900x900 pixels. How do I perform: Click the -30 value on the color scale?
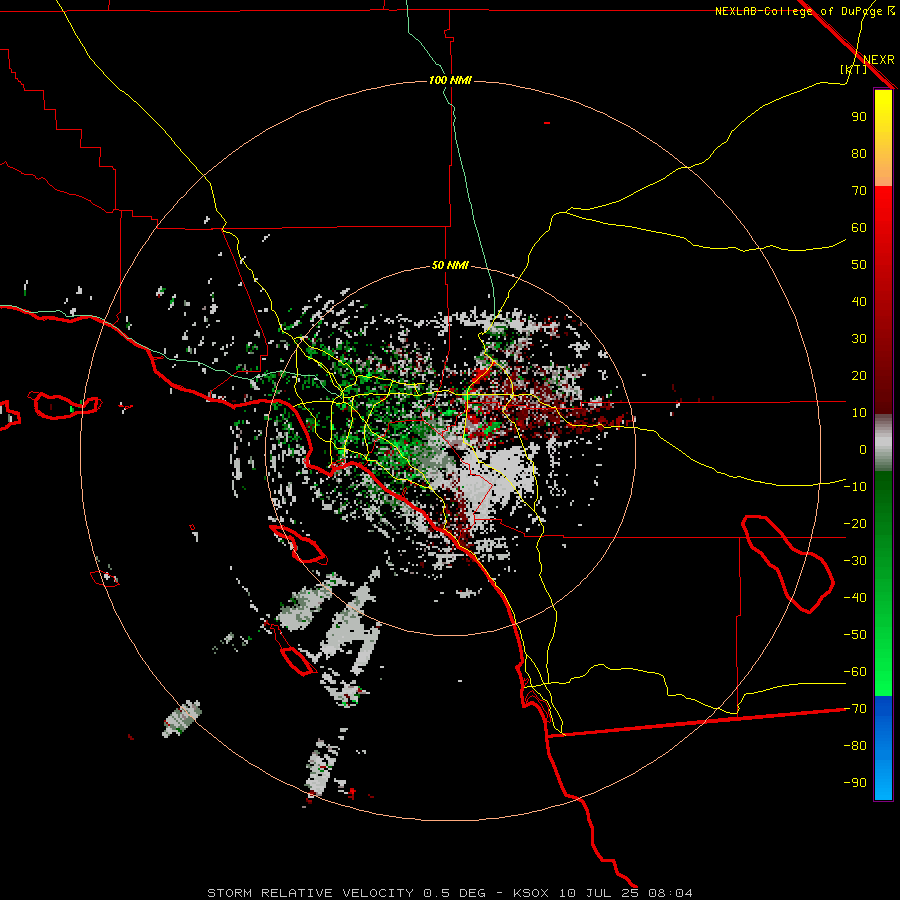[855, 561]
